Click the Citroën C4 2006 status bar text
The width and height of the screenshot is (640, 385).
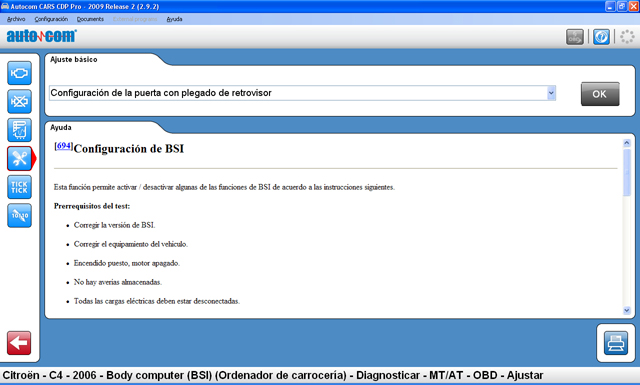pos(273,375)
